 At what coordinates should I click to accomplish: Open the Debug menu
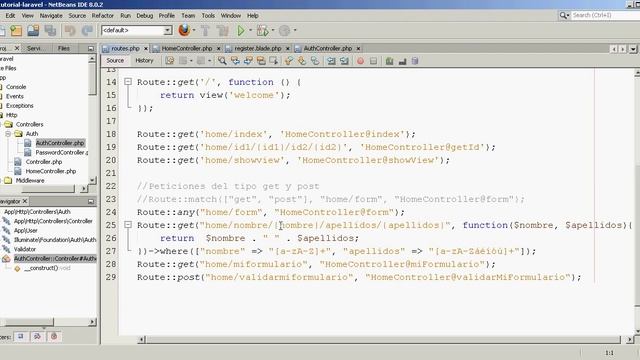pos(144,16)
